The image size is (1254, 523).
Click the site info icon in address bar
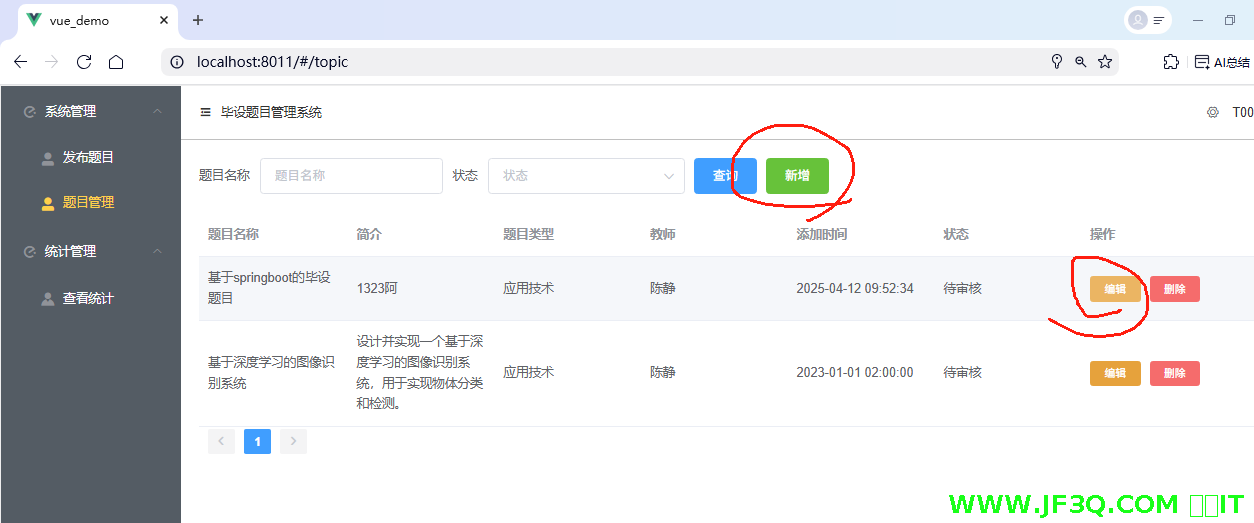177,62
